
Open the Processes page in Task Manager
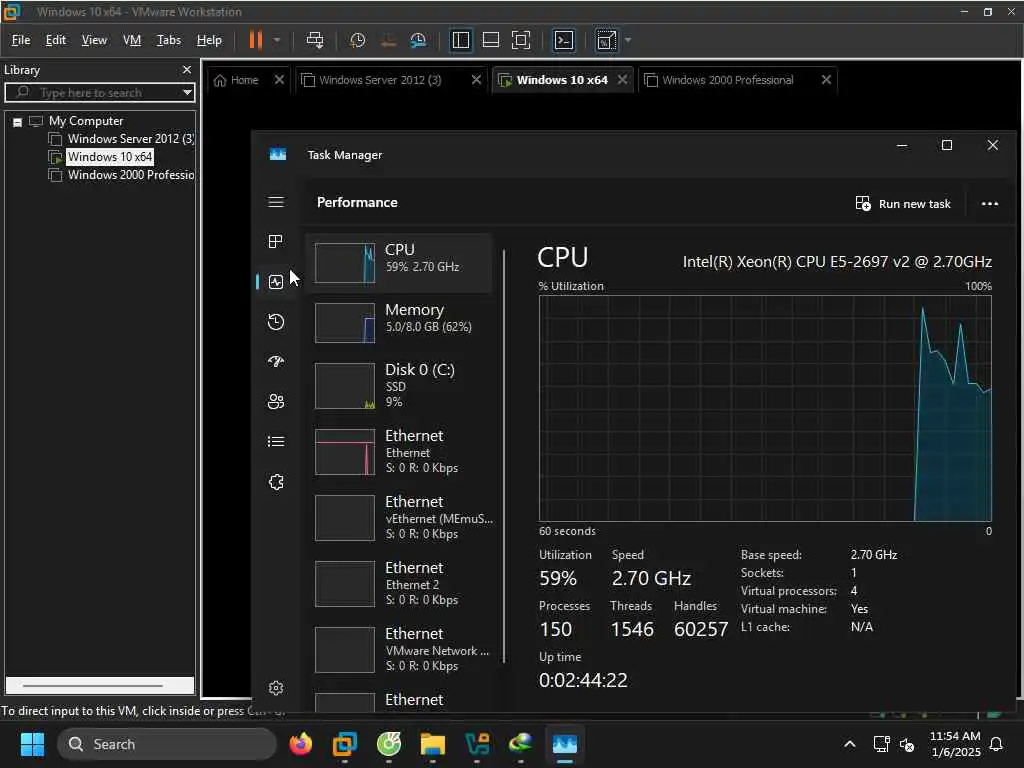click(x=276, y=242)
